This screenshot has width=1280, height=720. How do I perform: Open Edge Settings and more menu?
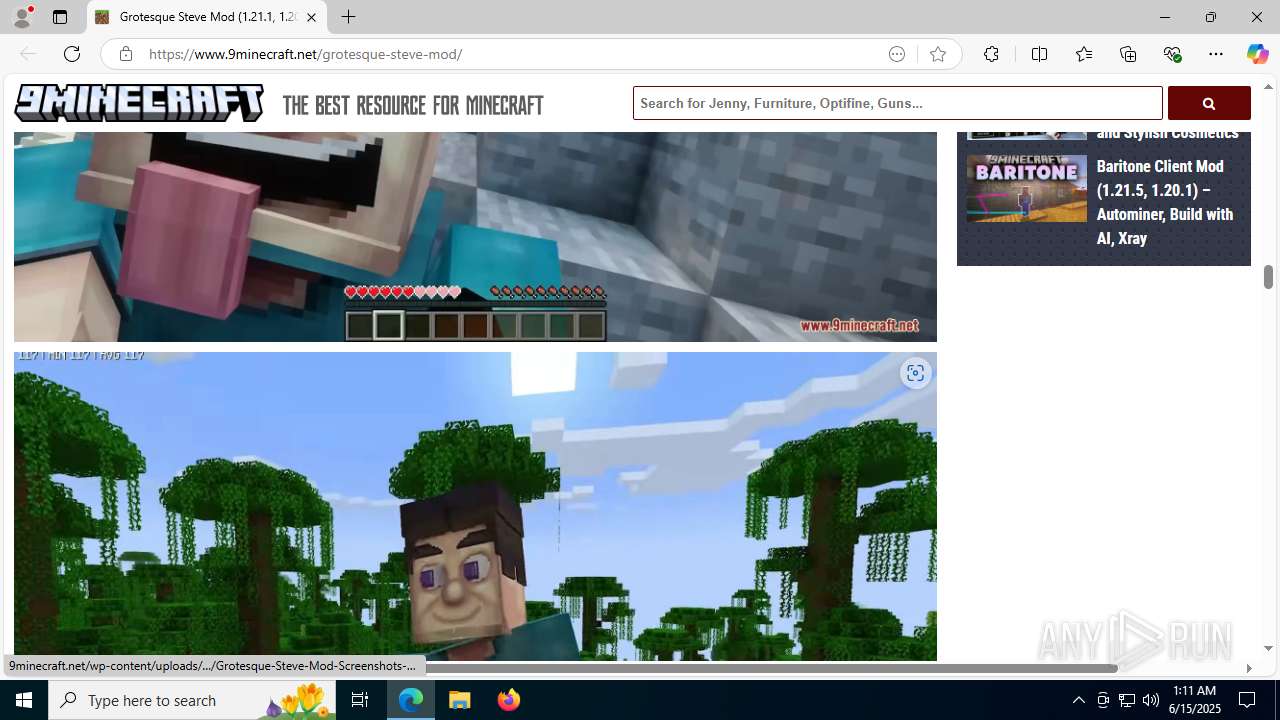1216,54
